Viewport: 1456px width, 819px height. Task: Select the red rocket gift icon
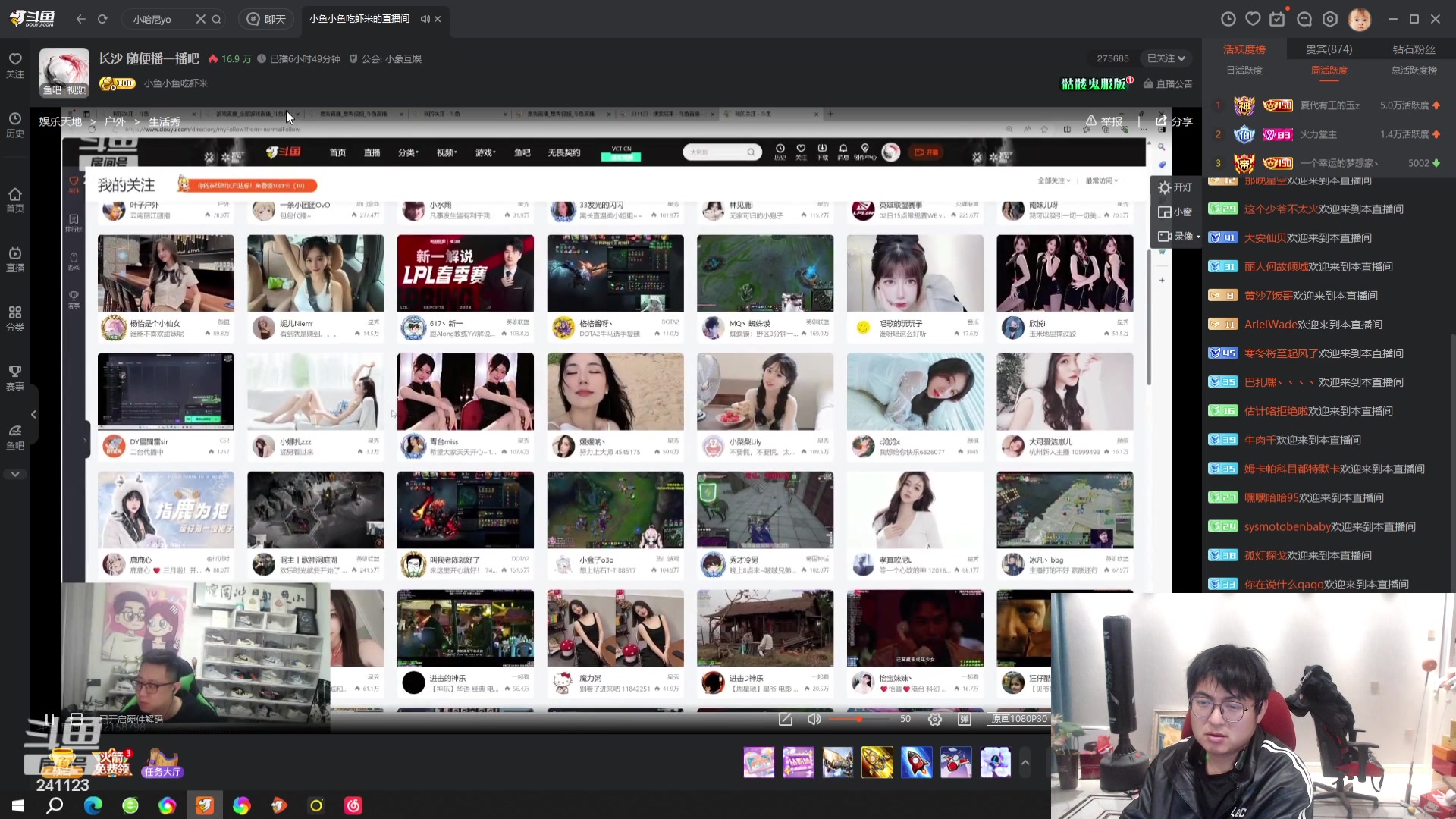(918, 762)
